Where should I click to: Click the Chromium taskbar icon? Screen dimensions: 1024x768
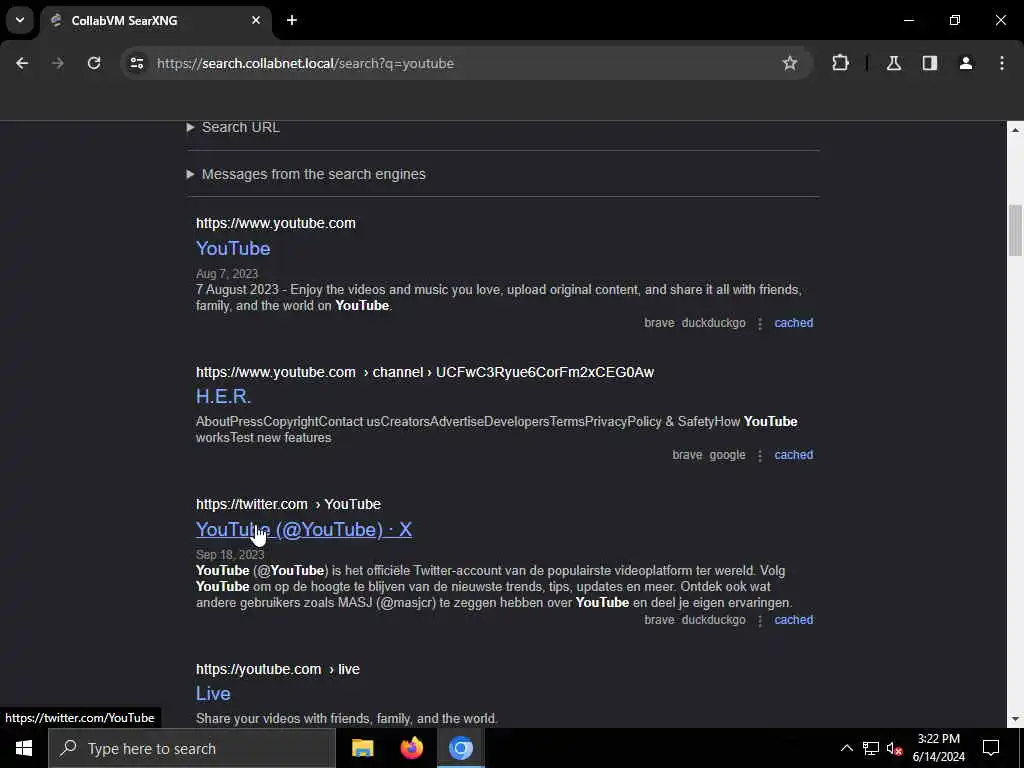click(x=460, y=748)
